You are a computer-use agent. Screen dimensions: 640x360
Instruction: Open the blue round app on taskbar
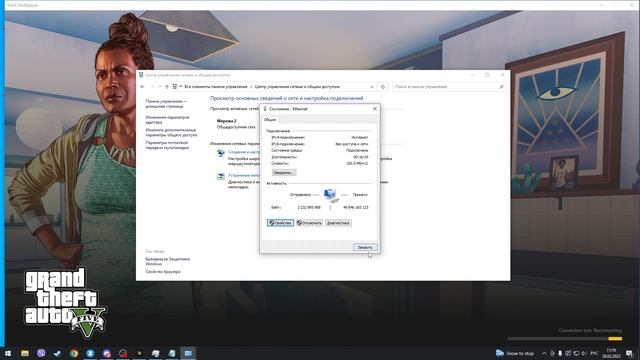coord(90,353)
